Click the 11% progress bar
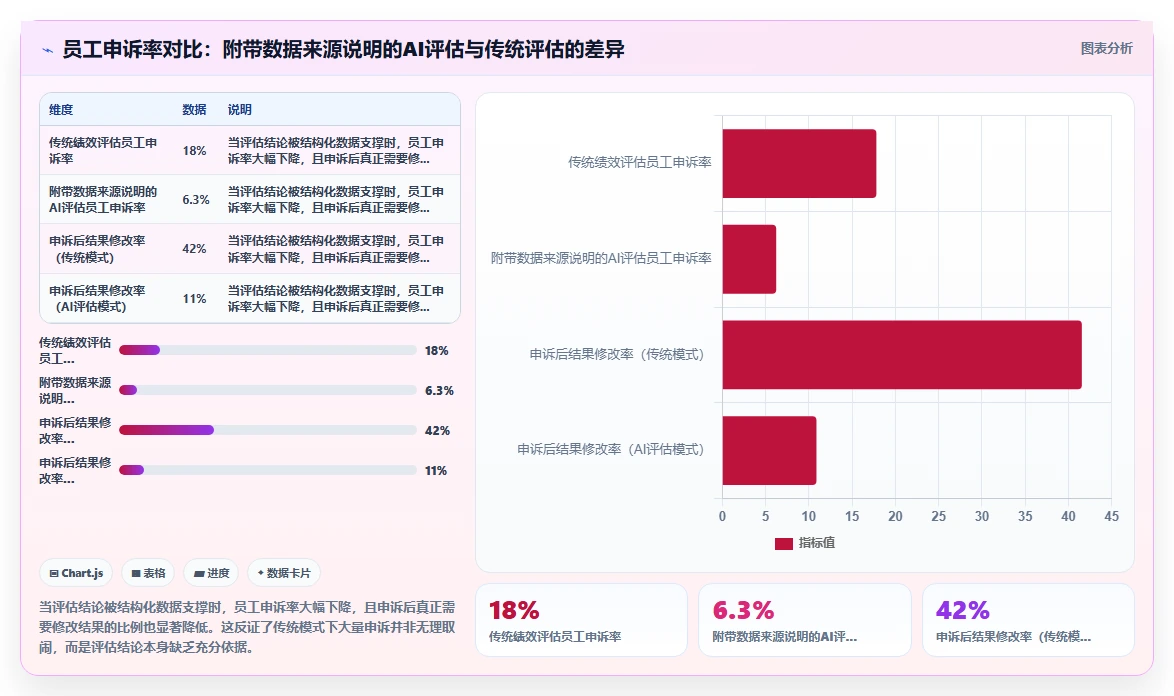The image size is (1174, 696). 267,470
